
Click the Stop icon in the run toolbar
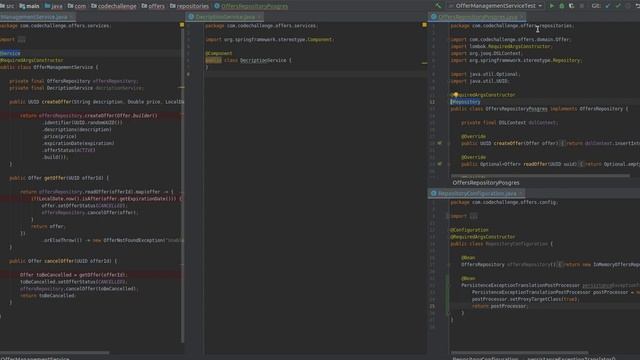point(582,6)
